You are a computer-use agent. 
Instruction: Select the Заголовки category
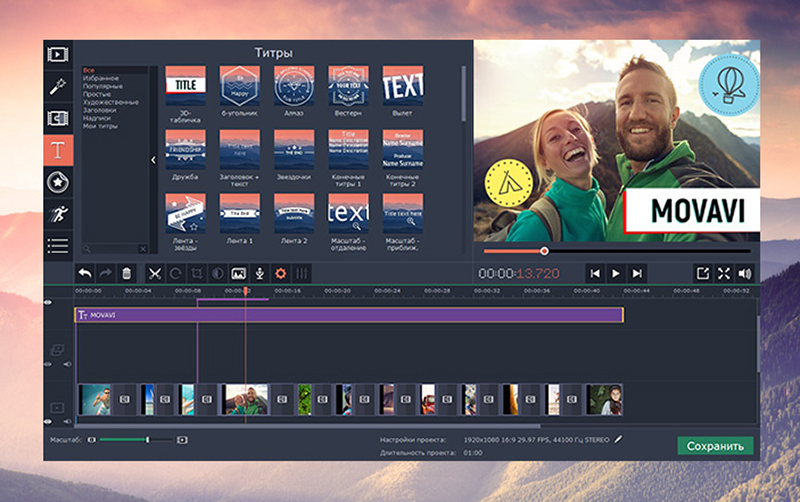click(x=101, y=110)
